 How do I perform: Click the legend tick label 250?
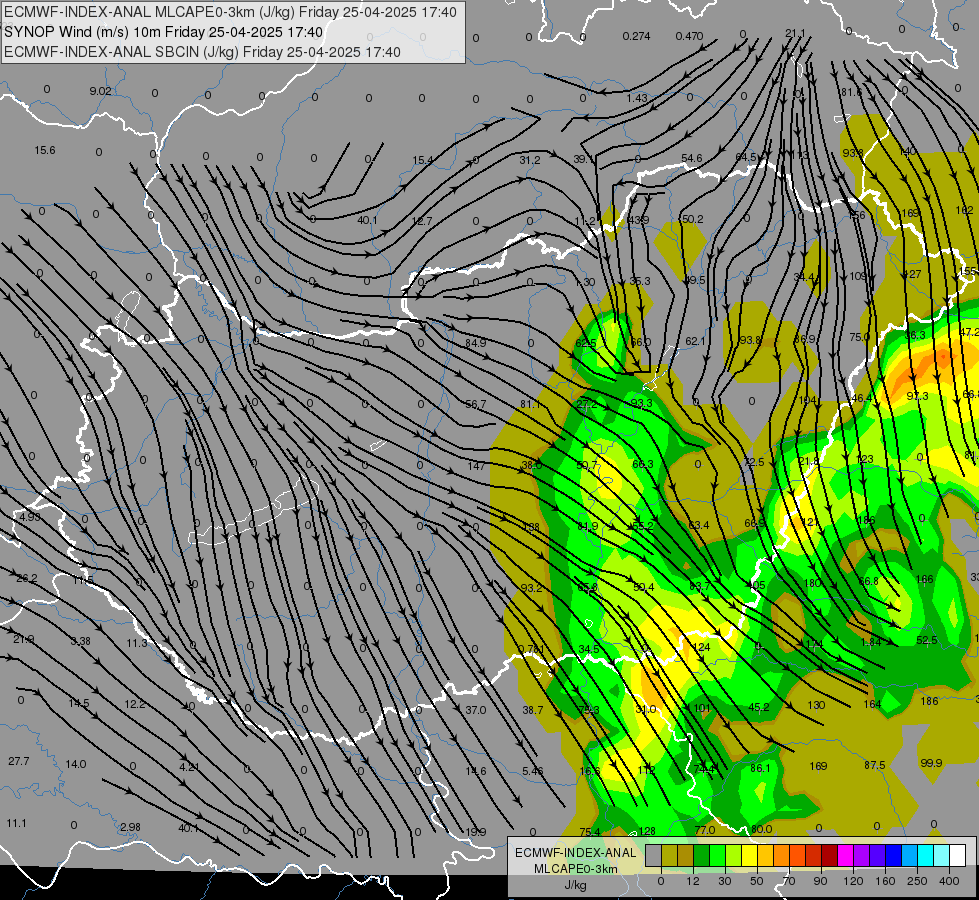point(917,881)
